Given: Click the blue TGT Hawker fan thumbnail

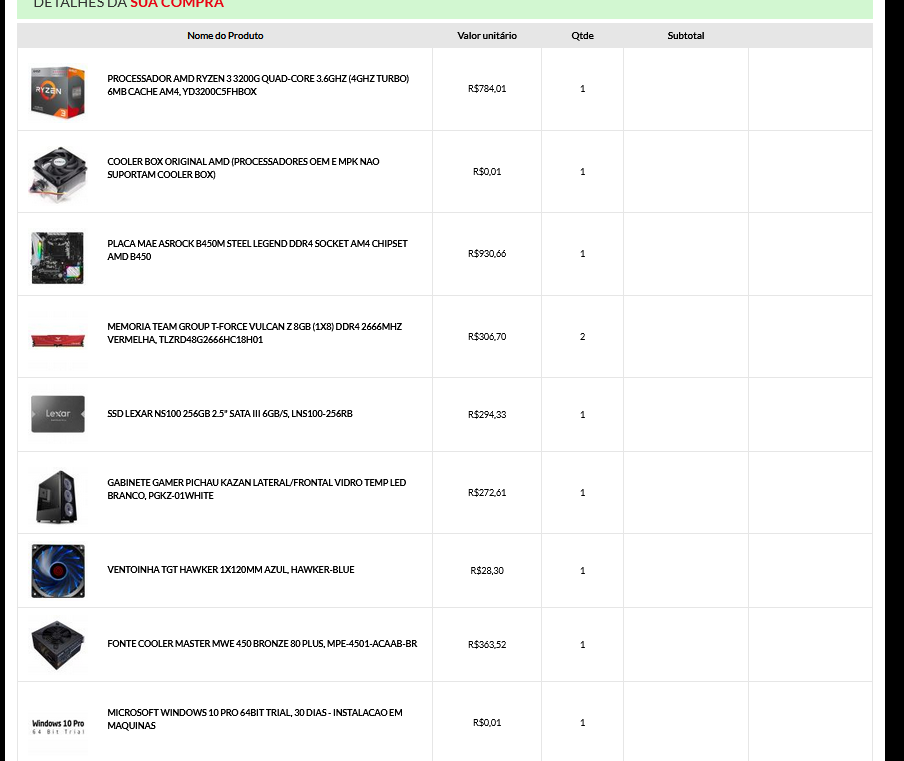Looking at the screenshot, I should pos(58,571).
